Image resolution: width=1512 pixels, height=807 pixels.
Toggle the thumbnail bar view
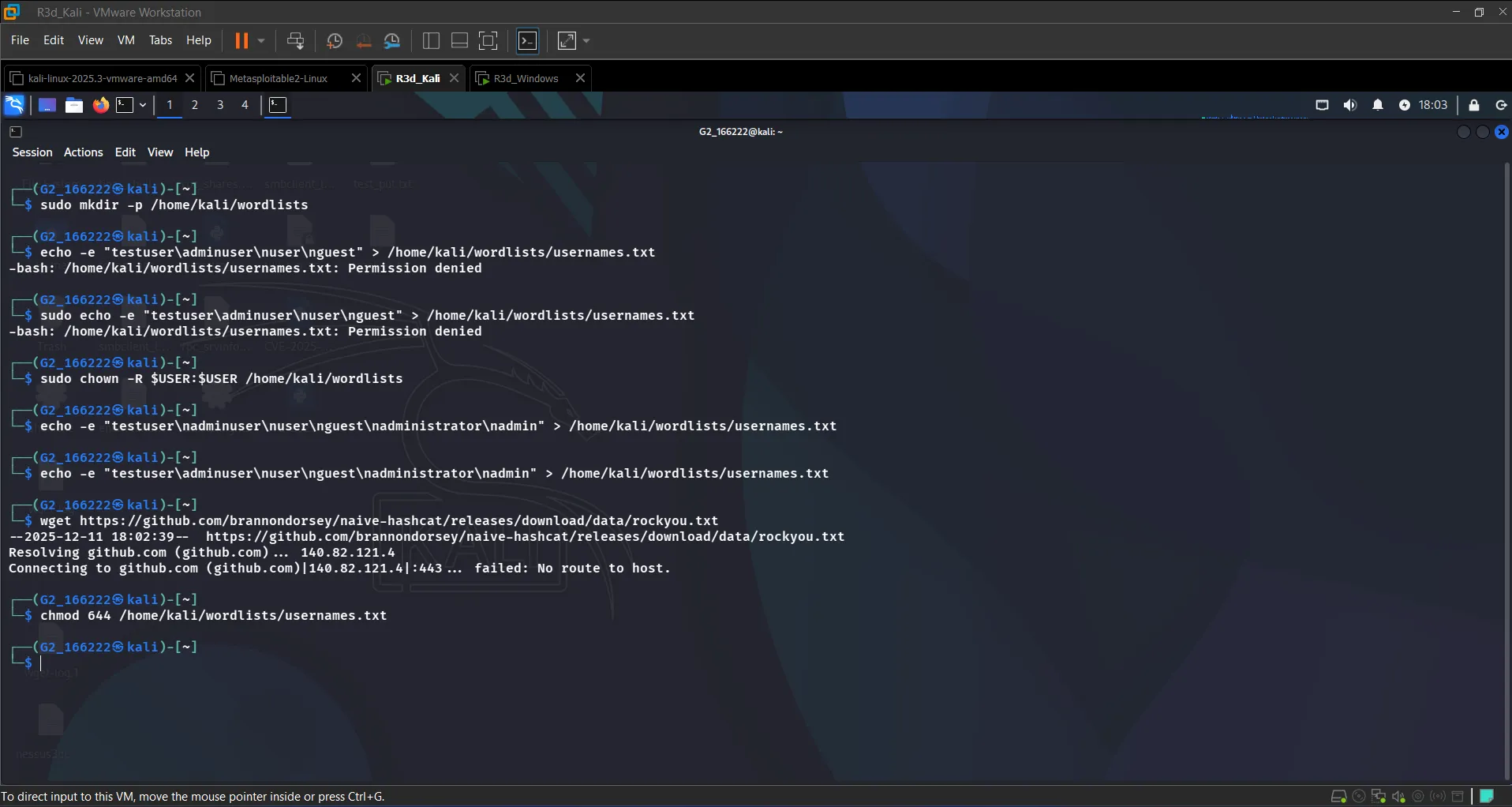459,40
